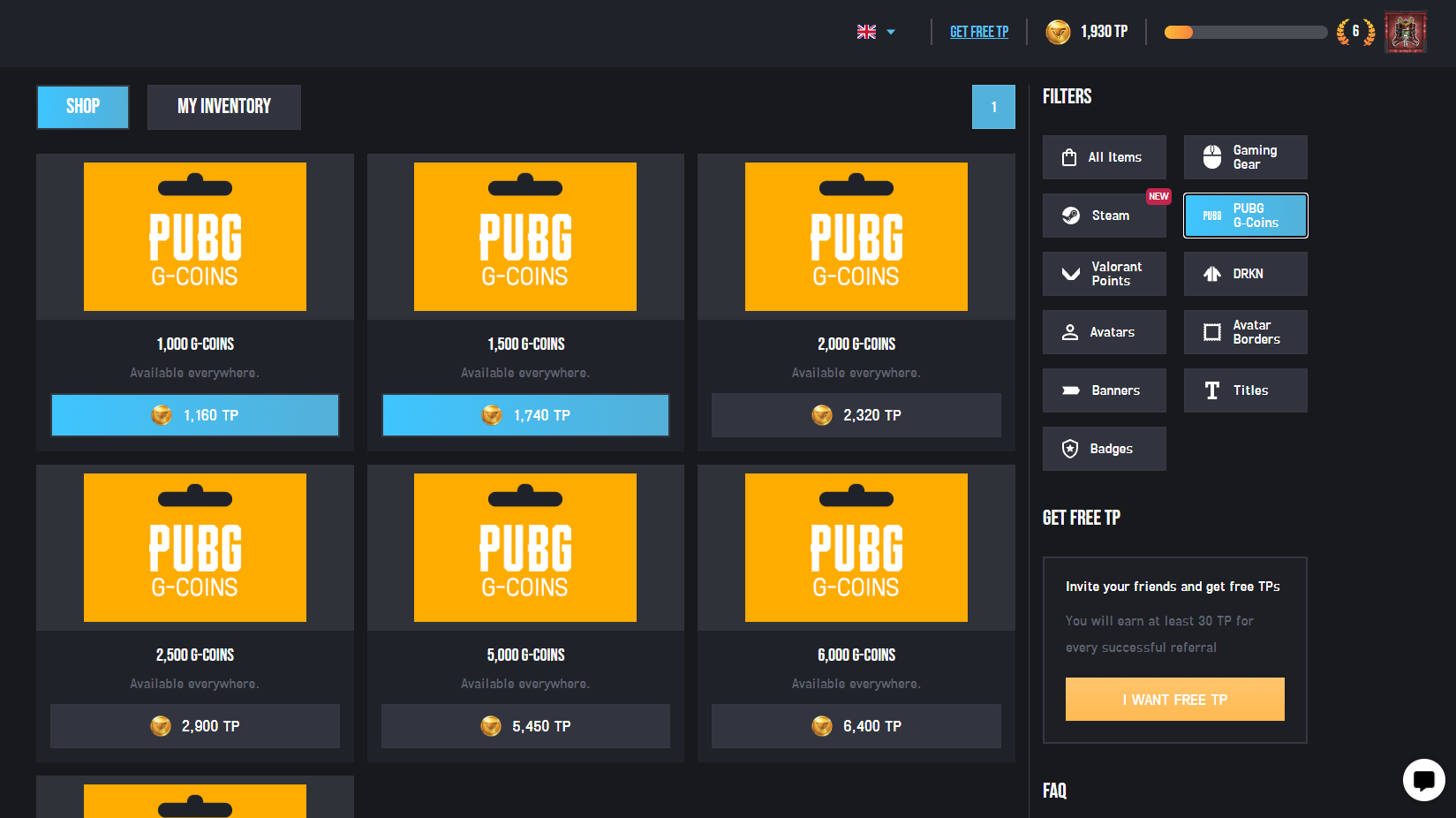Select the Valorant Points filter
This screenshot has width=1456, height=818.
point(1105,274)
